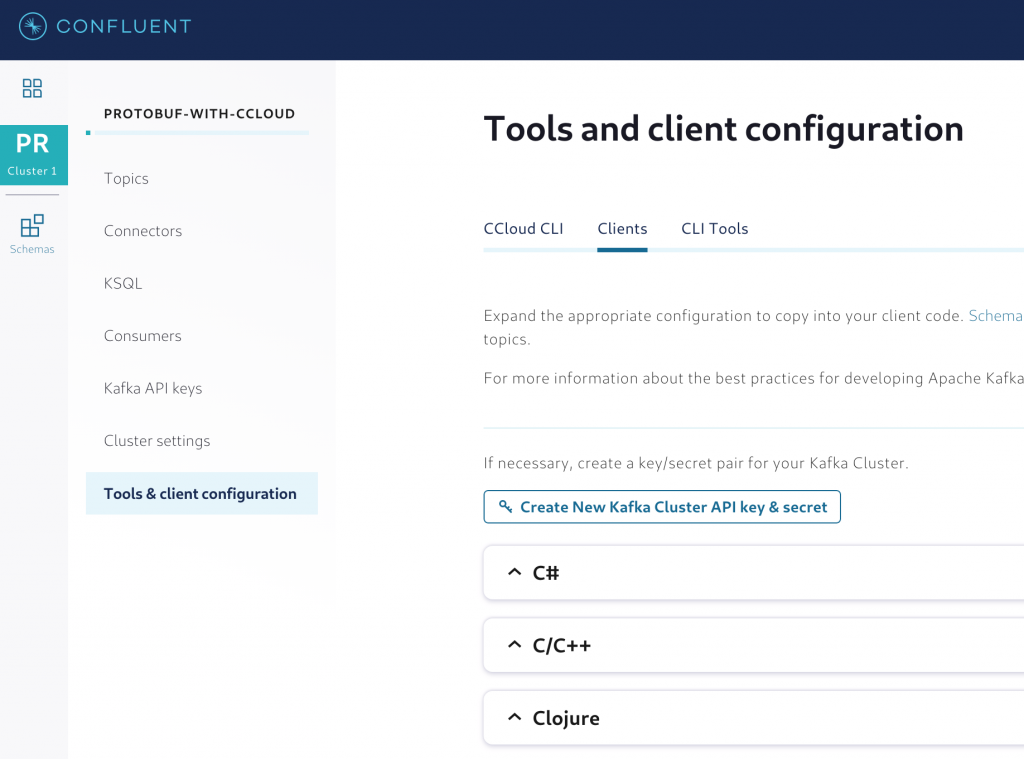Click the chevron beside C/C++
This screenshot has height=759, width=1024.
515,644
